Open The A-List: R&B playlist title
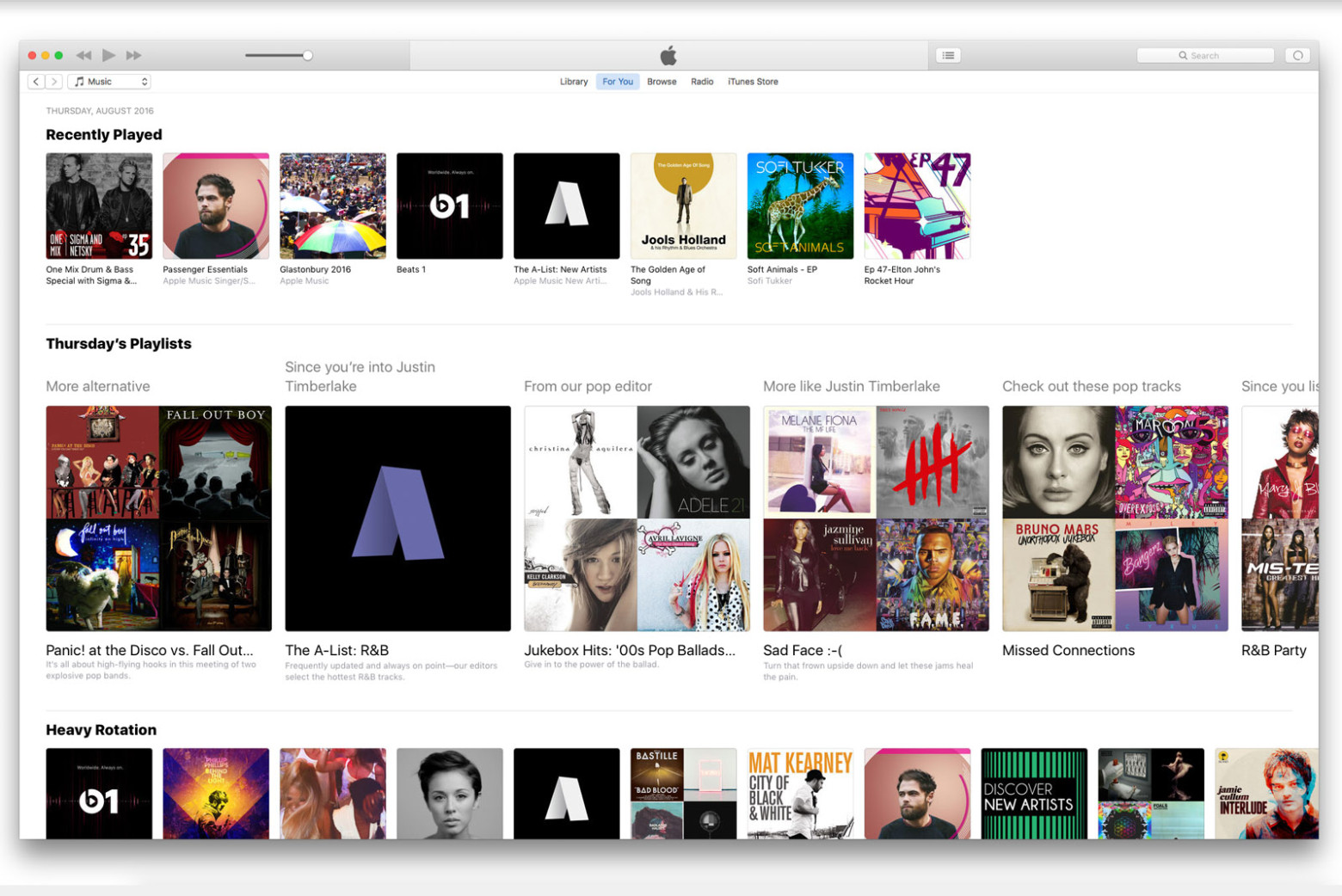1342x896 pixels. point(337,650)
